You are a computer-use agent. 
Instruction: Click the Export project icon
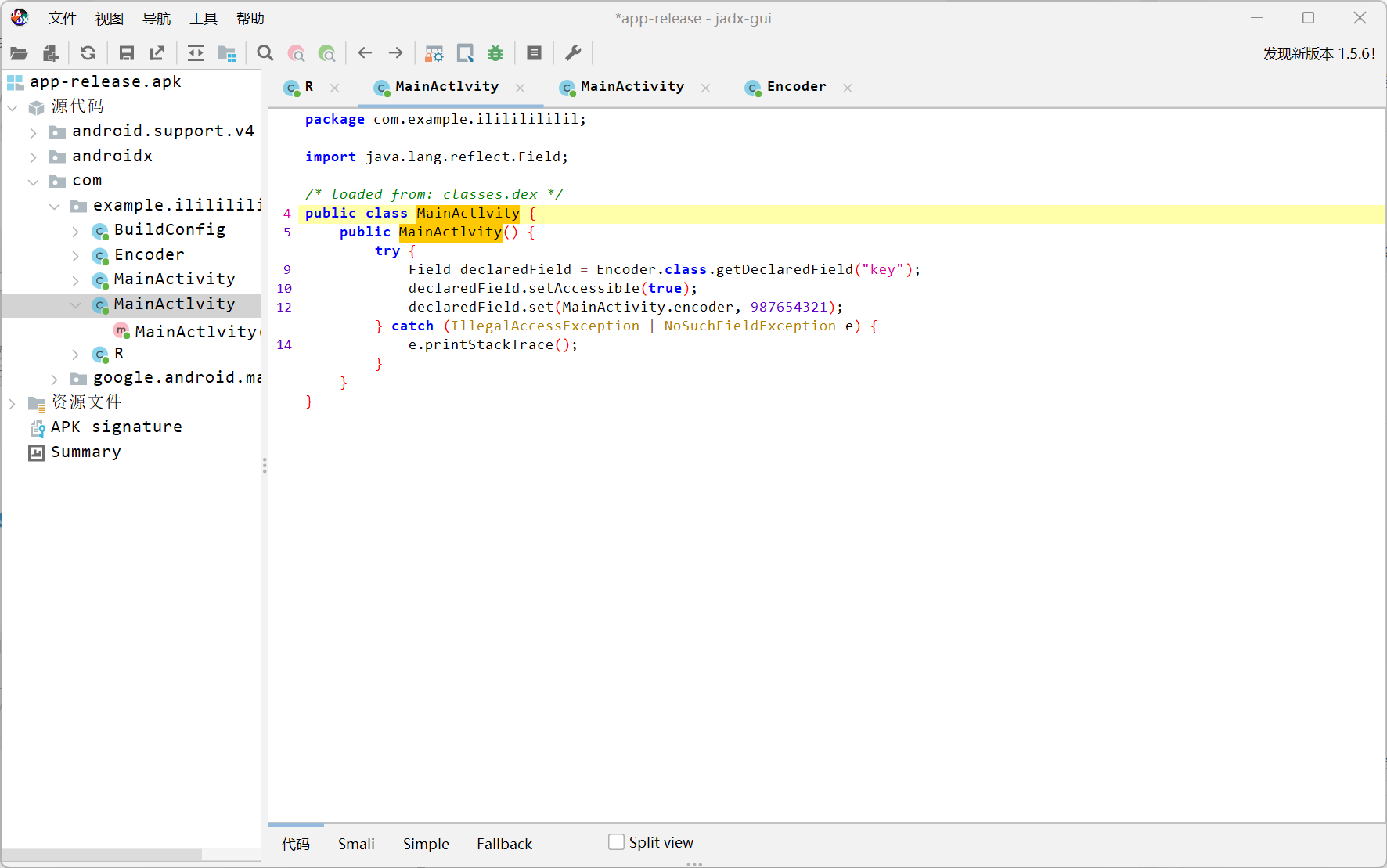click(157, 53)
